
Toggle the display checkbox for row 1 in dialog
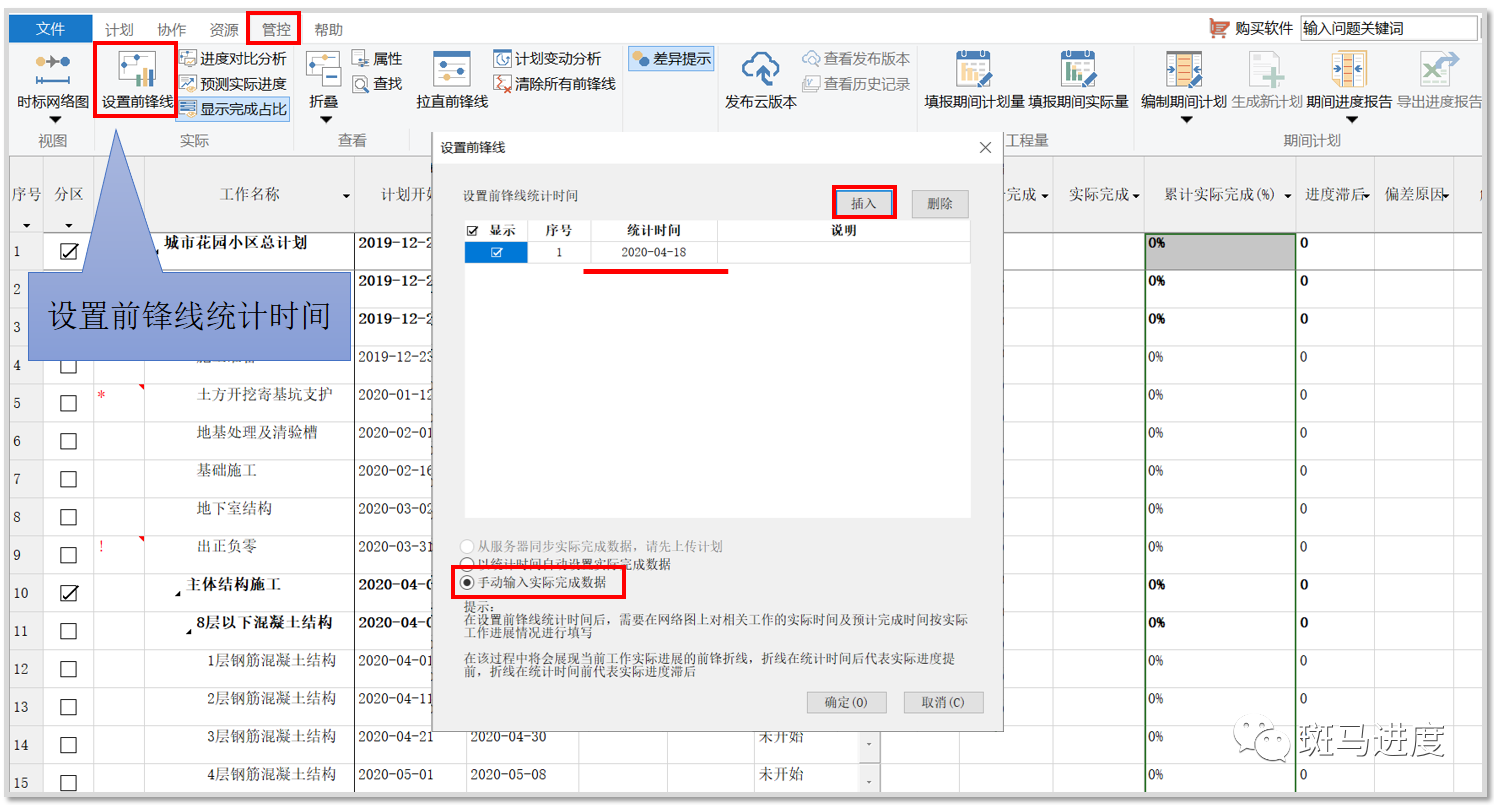pyautogui.click(x=497, y=253)
